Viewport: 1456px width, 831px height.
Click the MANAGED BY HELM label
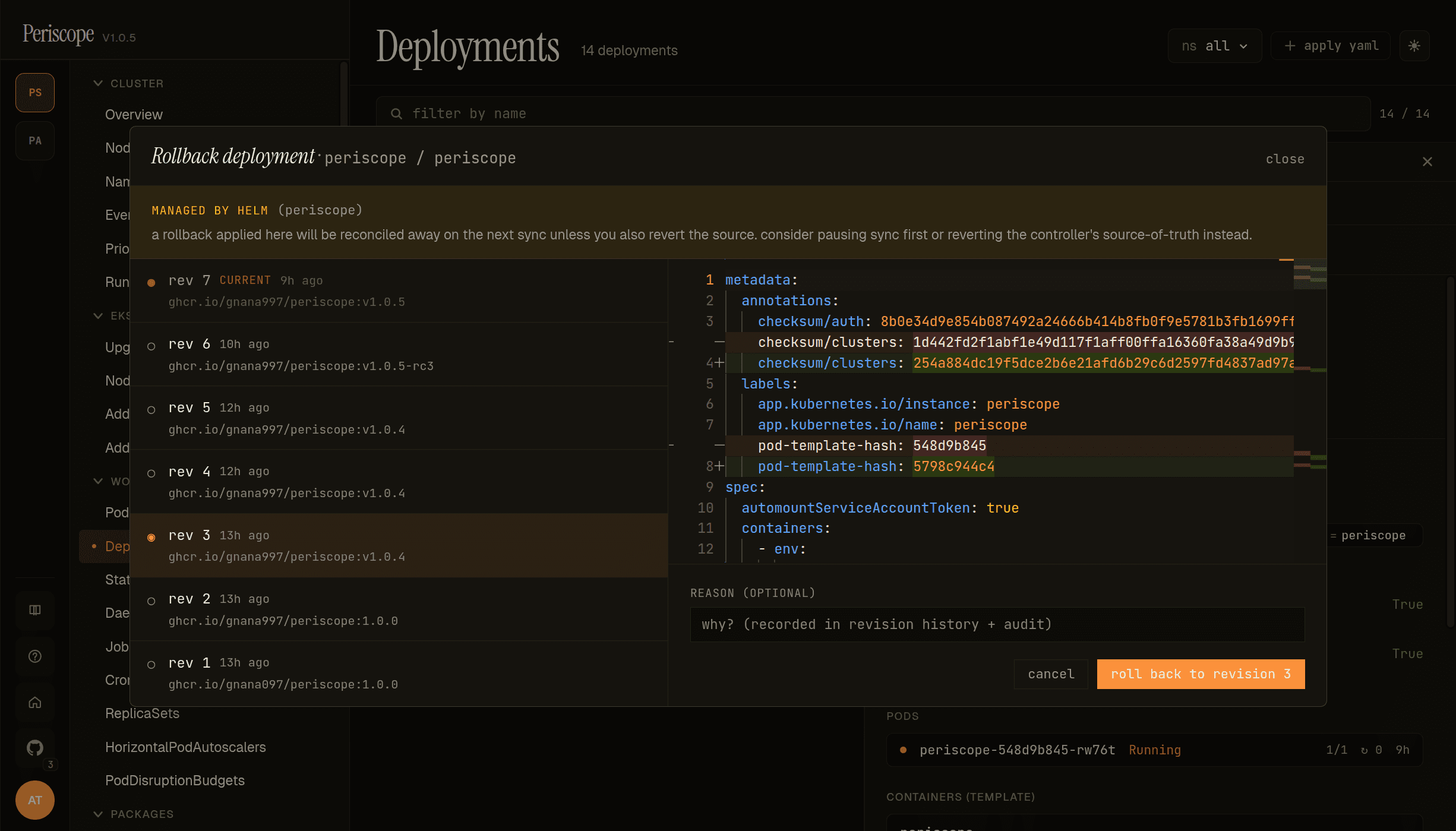[210, 210]
